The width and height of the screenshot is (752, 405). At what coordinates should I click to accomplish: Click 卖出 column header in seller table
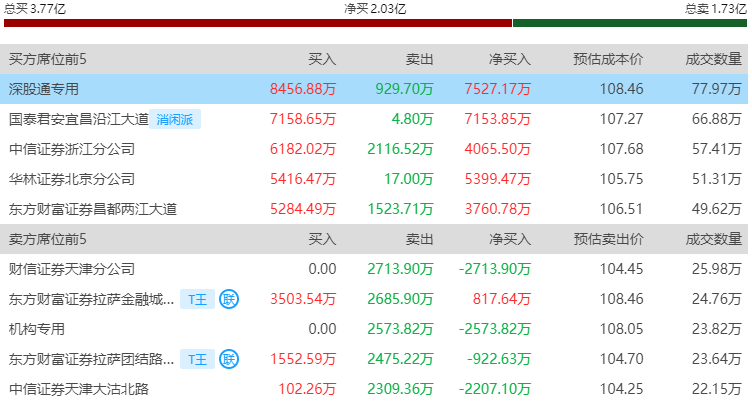(419, 239)
